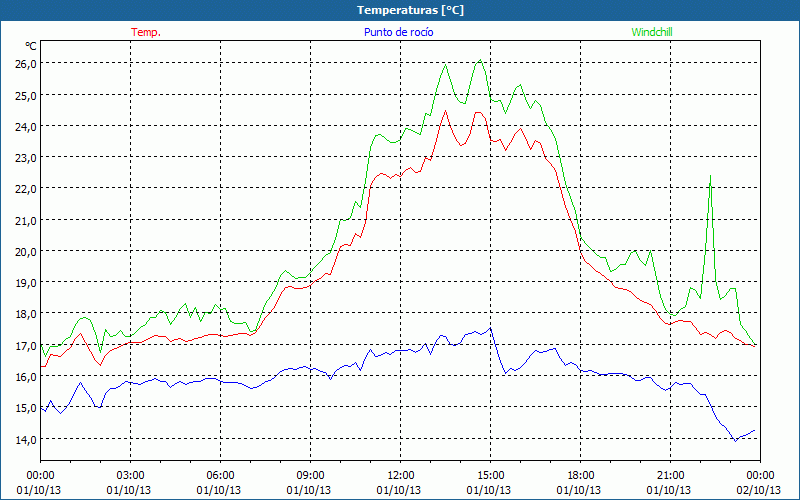Click the 14,0 y-axis value
The width and height of the screenshot is (800, 500).
tap(26, 439)
